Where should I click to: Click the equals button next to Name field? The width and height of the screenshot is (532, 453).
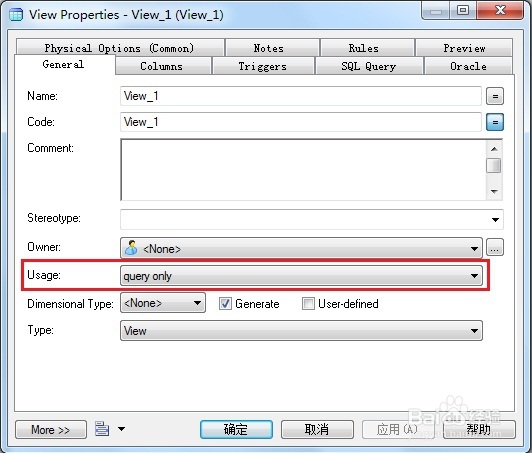pyautogui.click(x=495, y=96)
